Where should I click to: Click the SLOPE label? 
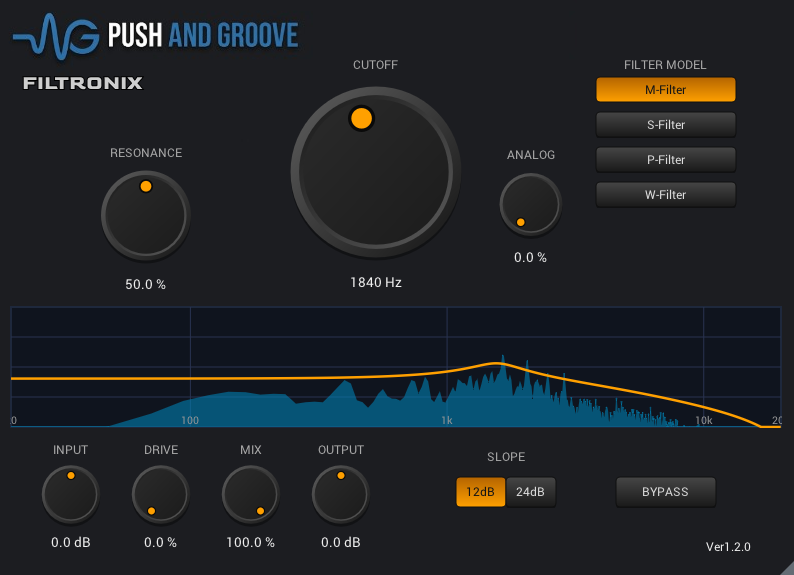pyautogui.click(x=506, y=457)
